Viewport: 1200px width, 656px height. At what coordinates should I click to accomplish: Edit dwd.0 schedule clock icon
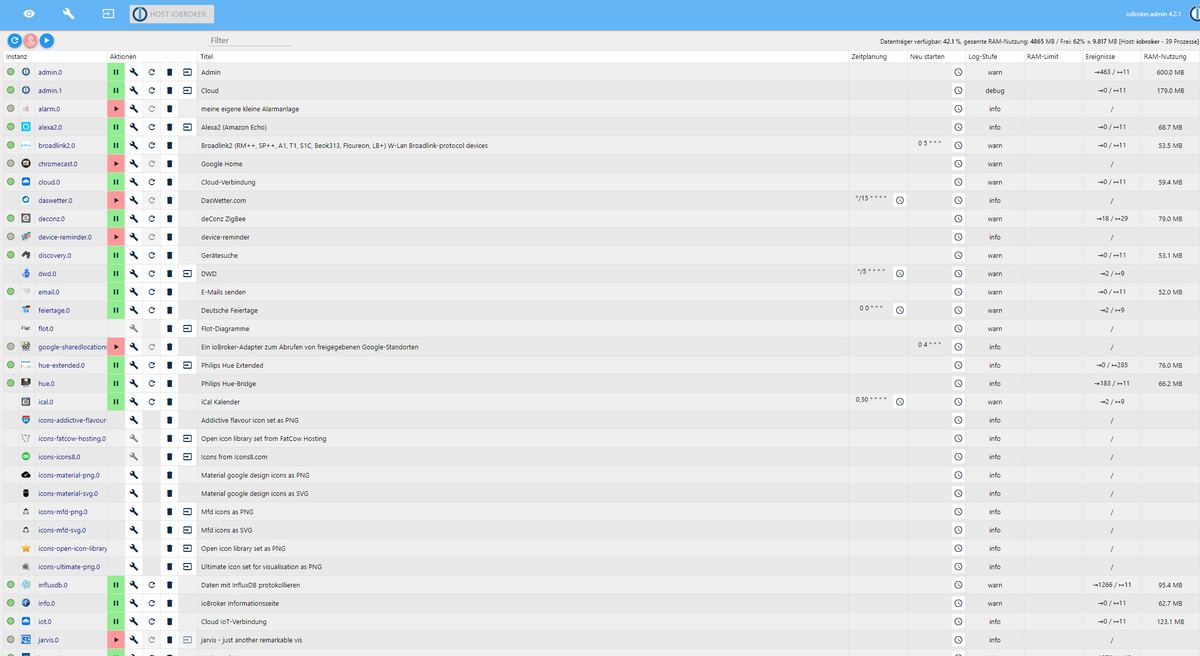899,273
